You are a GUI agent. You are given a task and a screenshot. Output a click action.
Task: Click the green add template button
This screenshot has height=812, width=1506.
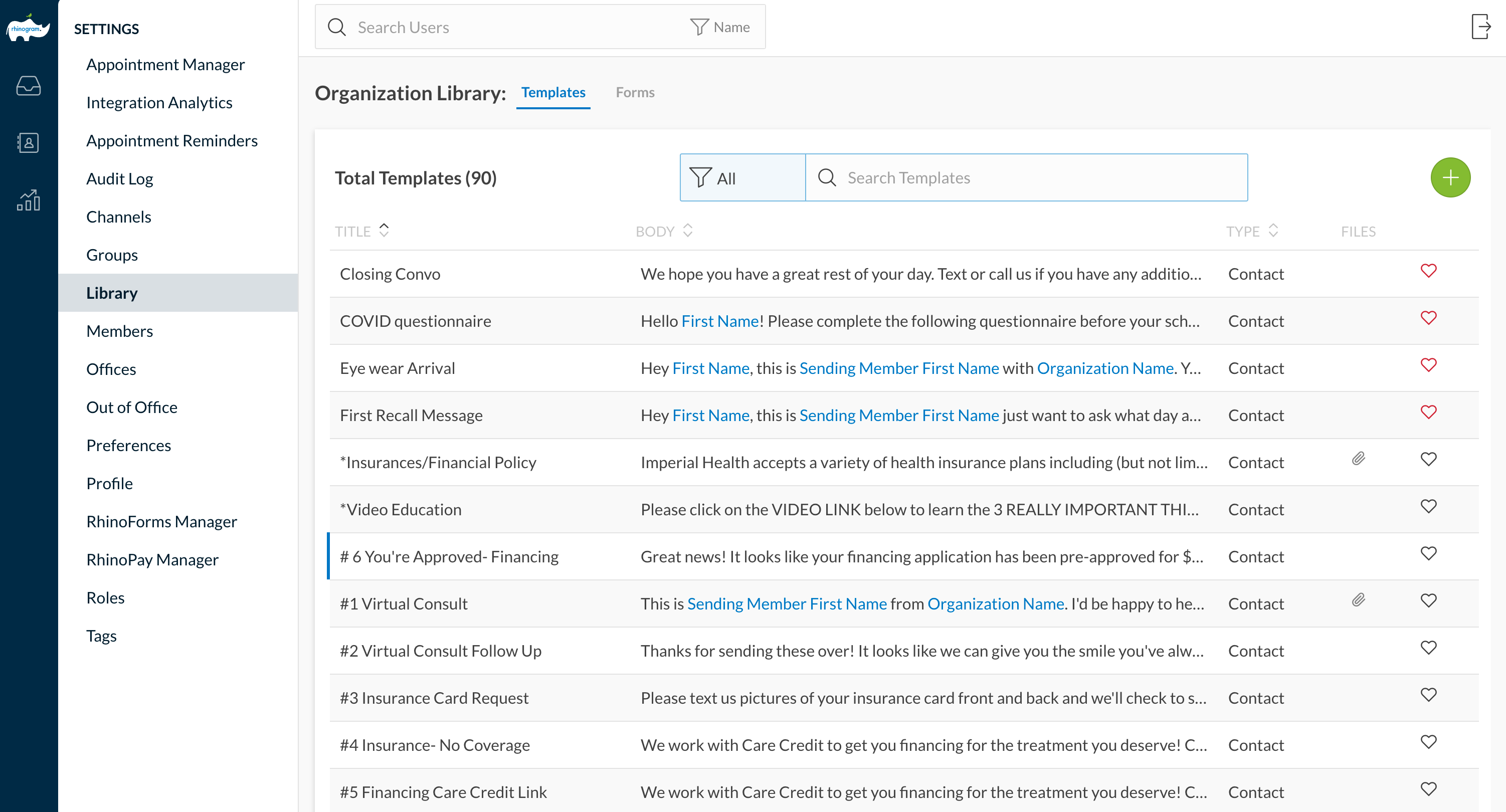[x=1450, y=178]
